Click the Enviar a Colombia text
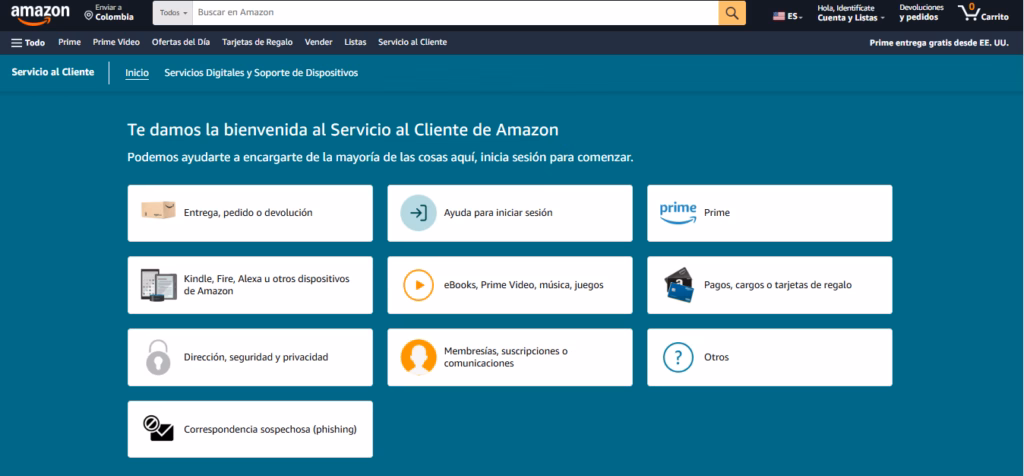1024x476 pixels. (114, 13)
